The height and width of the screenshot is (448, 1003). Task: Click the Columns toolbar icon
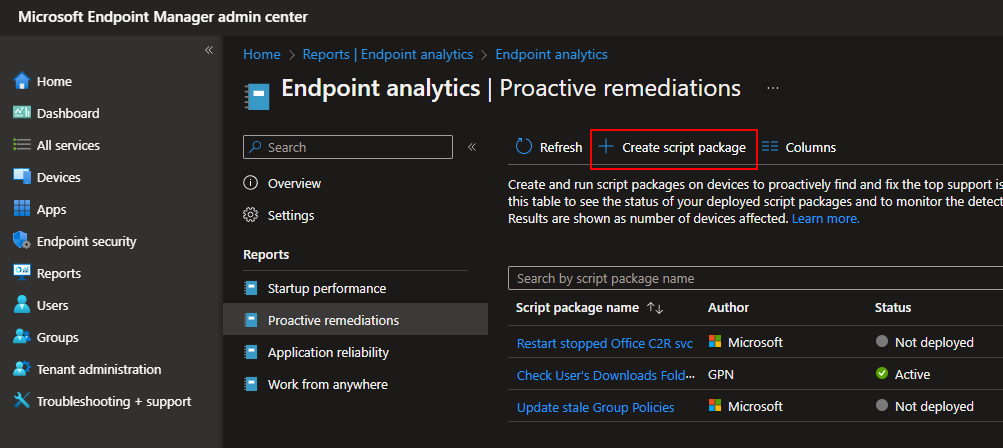tap(770, 147)
